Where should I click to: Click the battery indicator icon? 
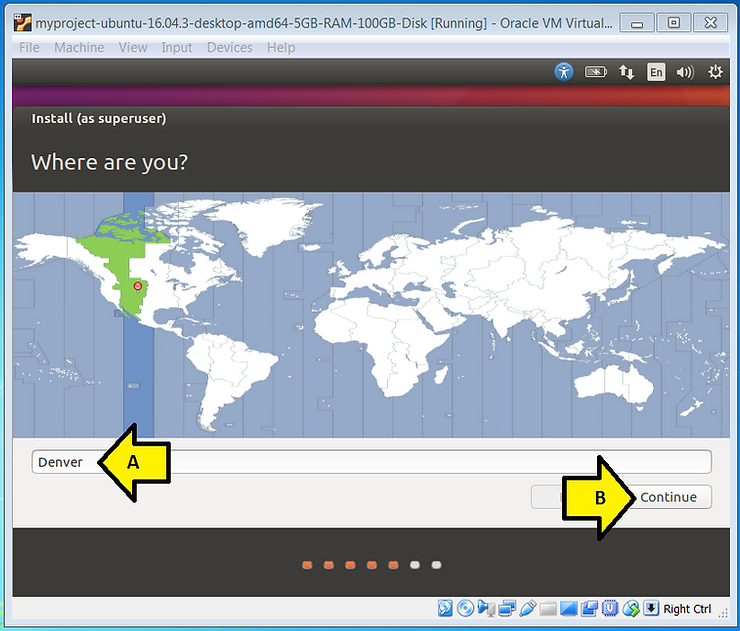595,72
